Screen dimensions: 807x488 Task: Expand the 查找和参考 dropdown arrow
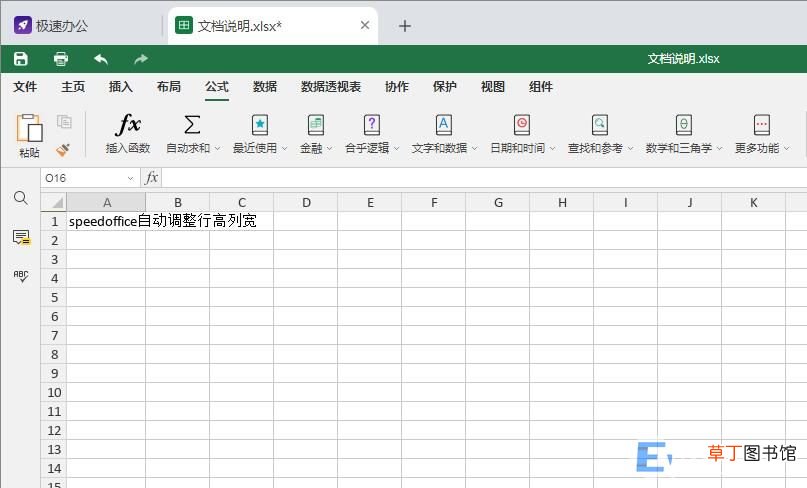point(630,148)
